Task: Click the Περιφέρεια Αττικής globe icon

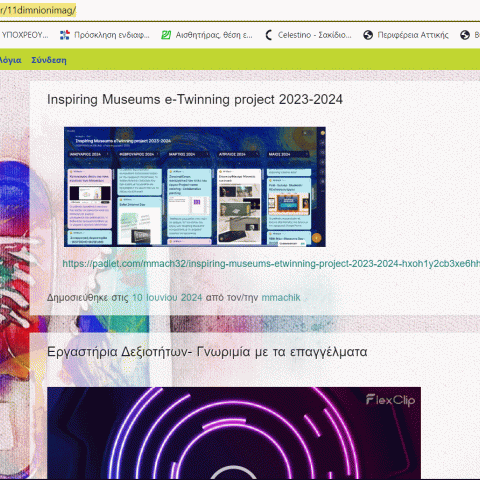Action: pos(368,35)
